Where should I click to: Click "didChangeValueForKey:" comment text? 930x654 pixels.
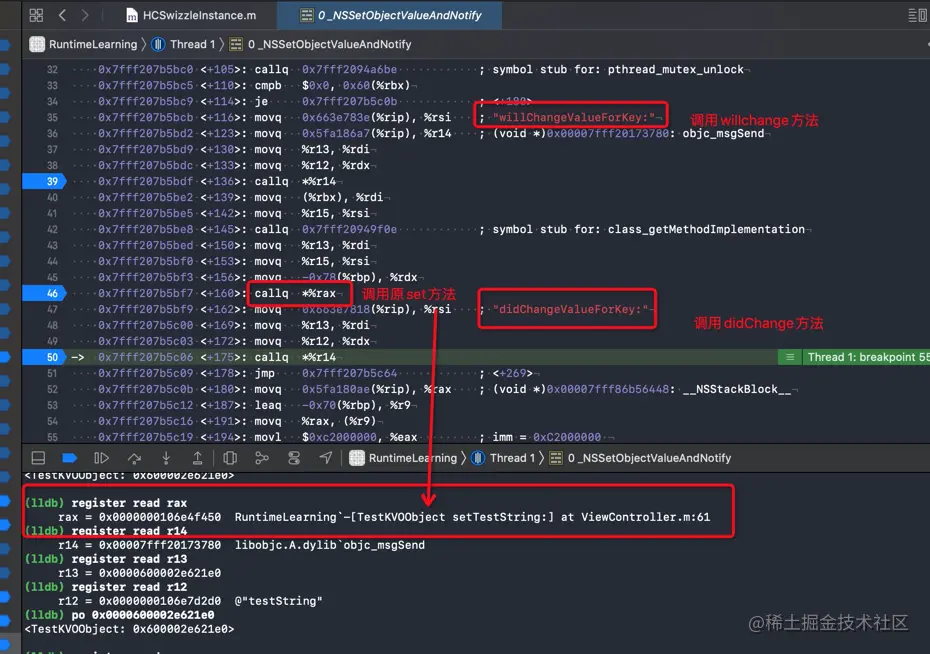pyautogui.click(x=570, y=310)
